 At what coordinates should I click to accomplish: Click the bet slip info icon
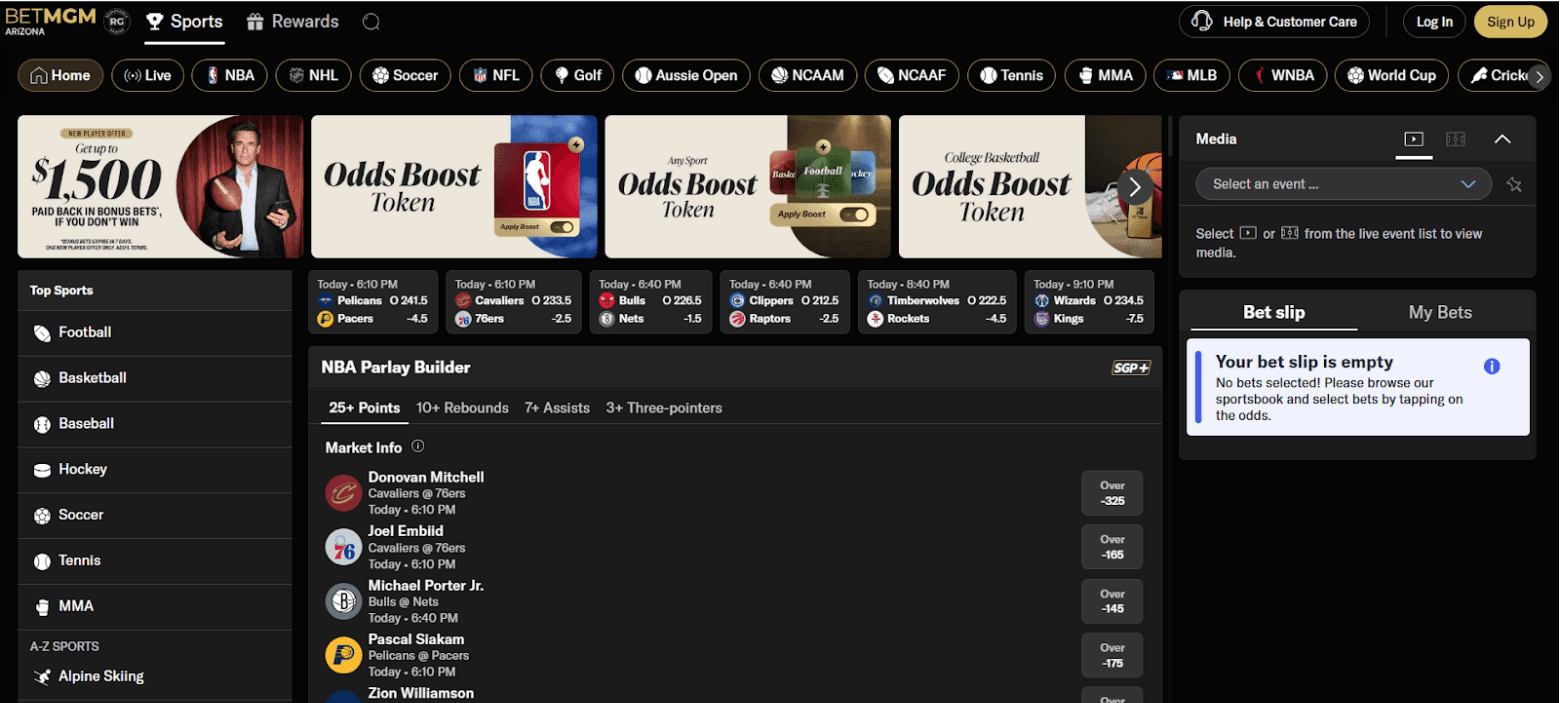pos(1492,366)
